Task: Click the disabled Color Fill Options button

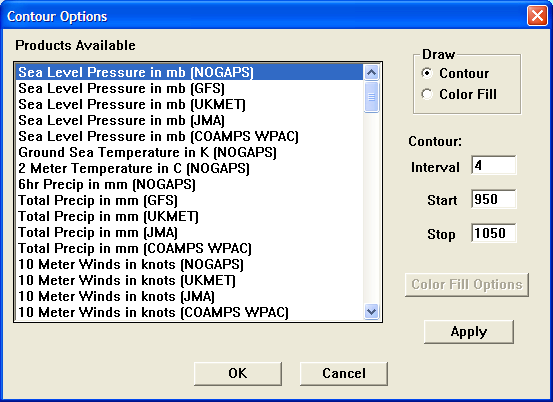Action: pos(467,285)
